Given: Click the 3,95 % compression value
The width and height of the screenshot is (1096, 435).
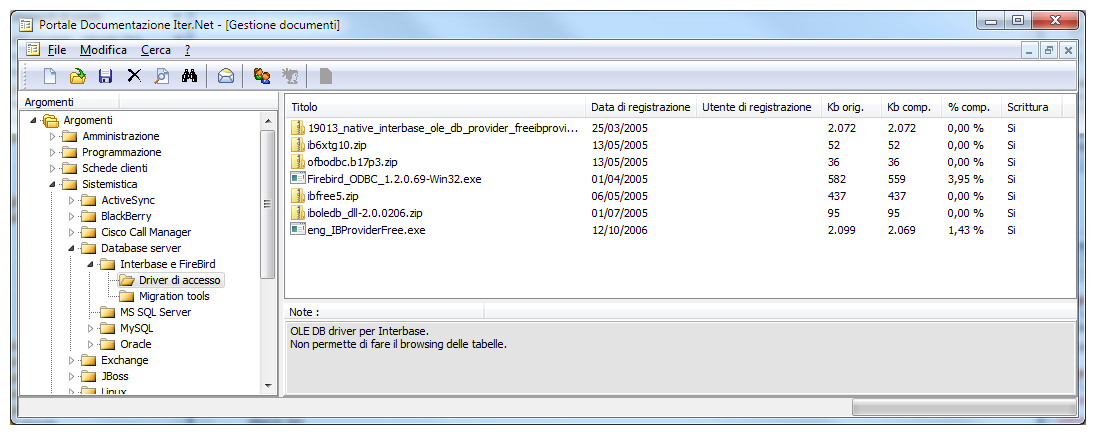Looking at the screenshot, I should (x=965, y=179).
